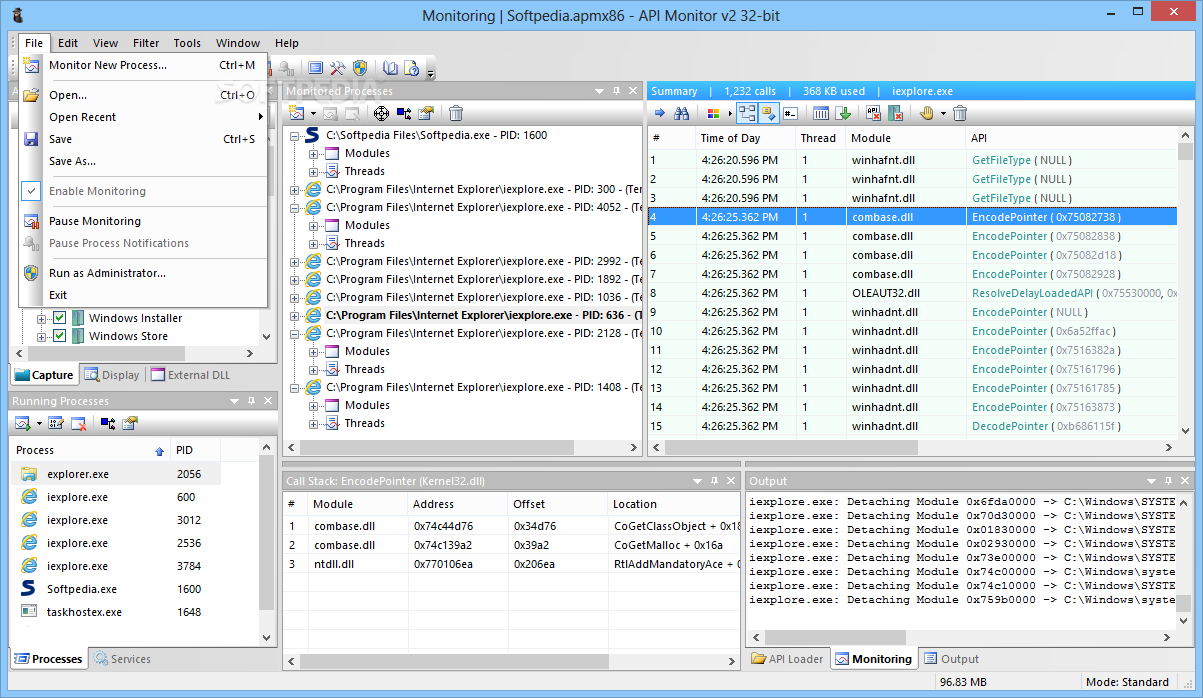Uncheck the Windows Installer checkbox

tap(60, 318)
